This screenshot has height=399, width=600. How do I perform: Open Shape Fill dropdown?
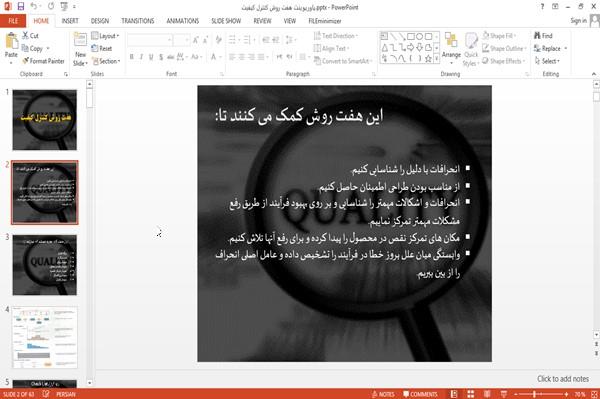coord(499,36)
